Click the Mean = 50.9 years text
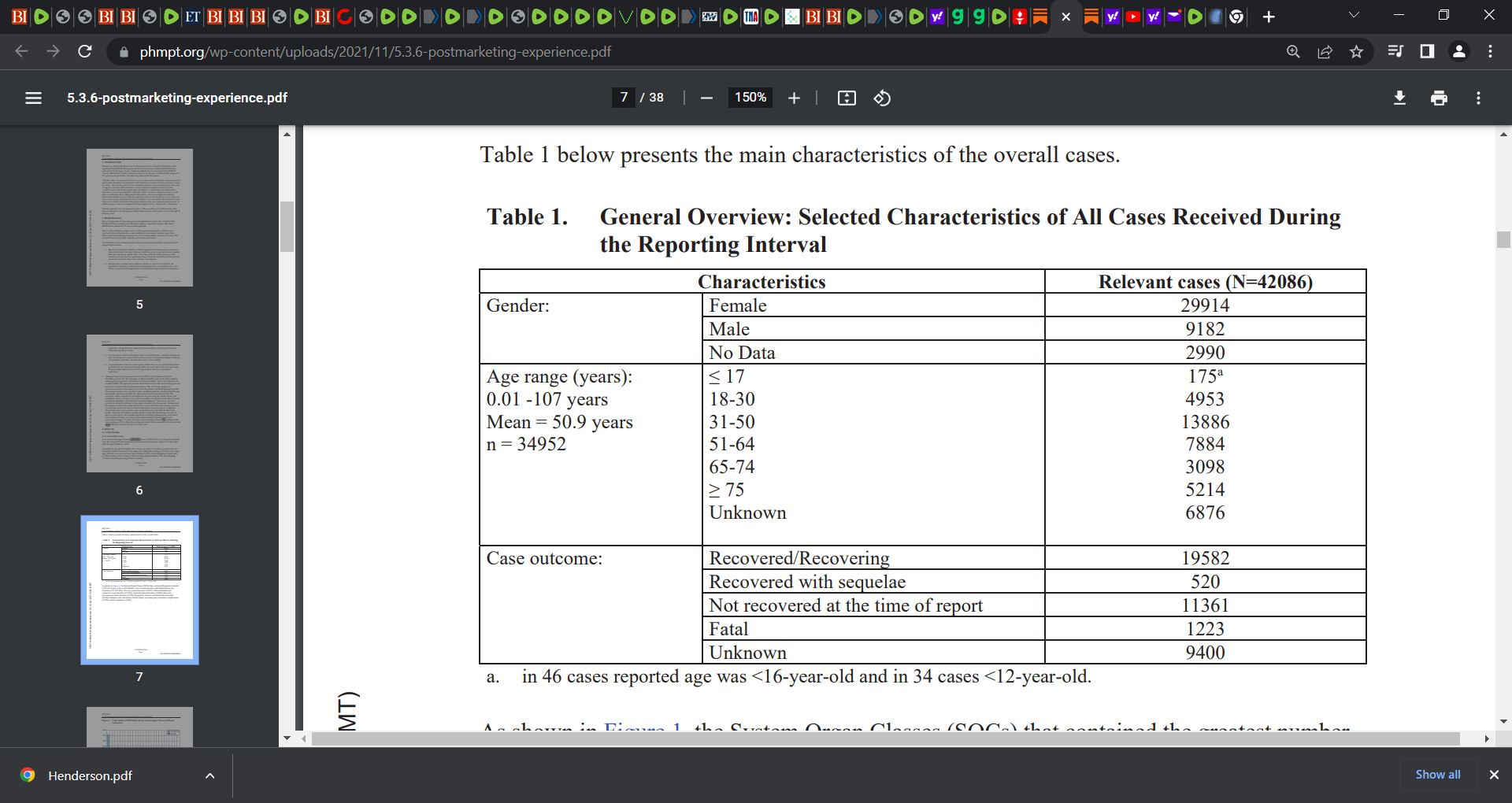 click(559, 422)
